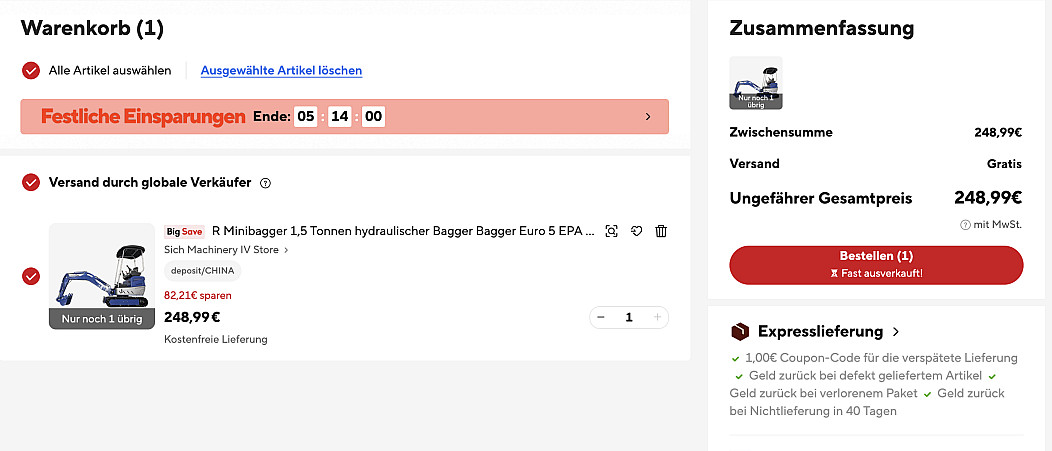The image size is (1052, 451).
Task: Increase quantity with the plus button
Action: pos(657,317)
